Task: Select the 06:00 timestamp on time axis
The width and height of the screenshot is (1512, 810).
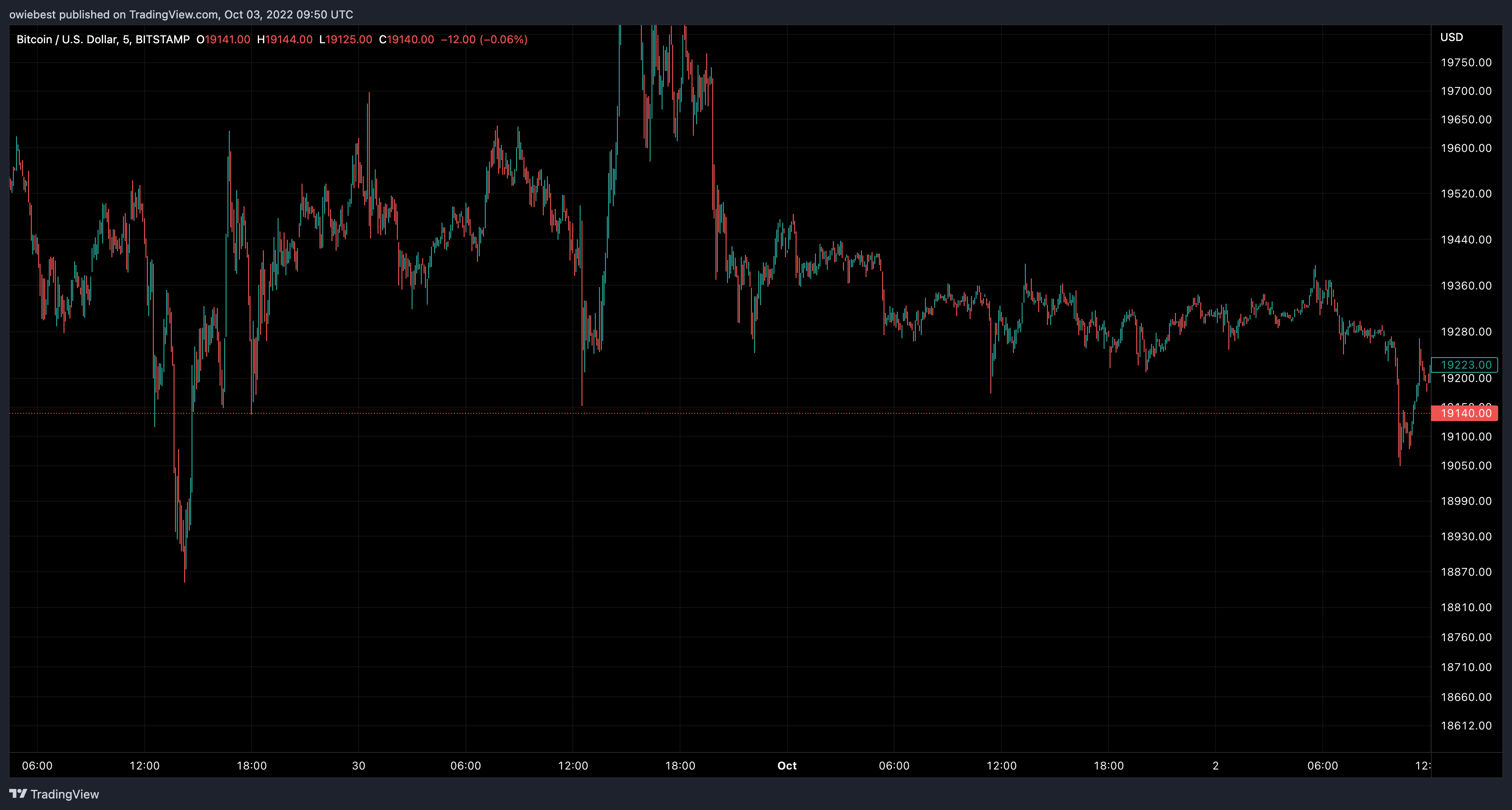Action: 37,765
